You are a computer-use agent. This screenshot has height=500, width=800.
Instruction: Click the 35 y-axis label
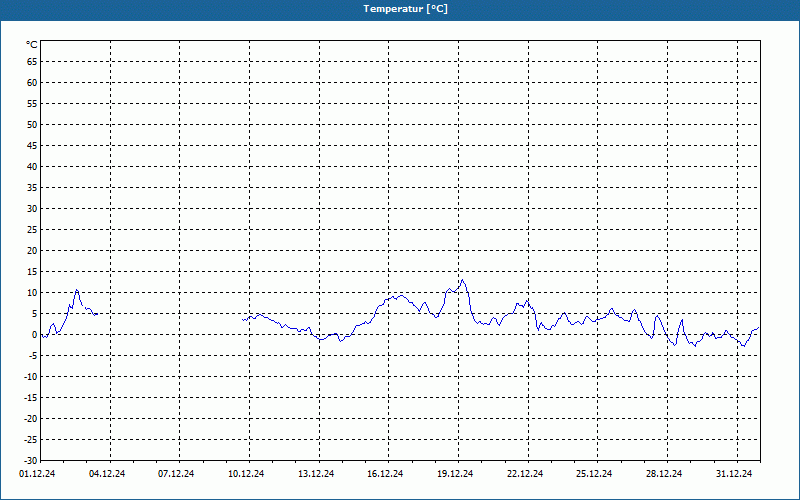point(32,188)
